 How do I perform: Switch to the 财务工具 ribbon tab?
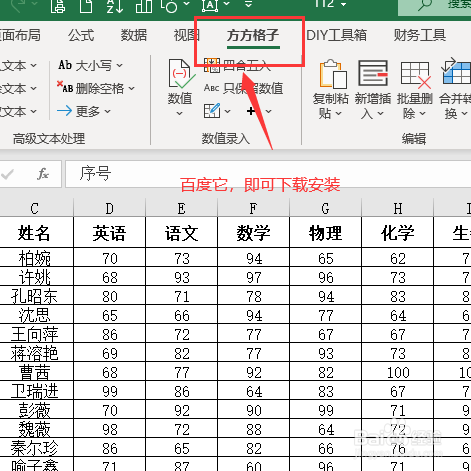coord(420,35)
